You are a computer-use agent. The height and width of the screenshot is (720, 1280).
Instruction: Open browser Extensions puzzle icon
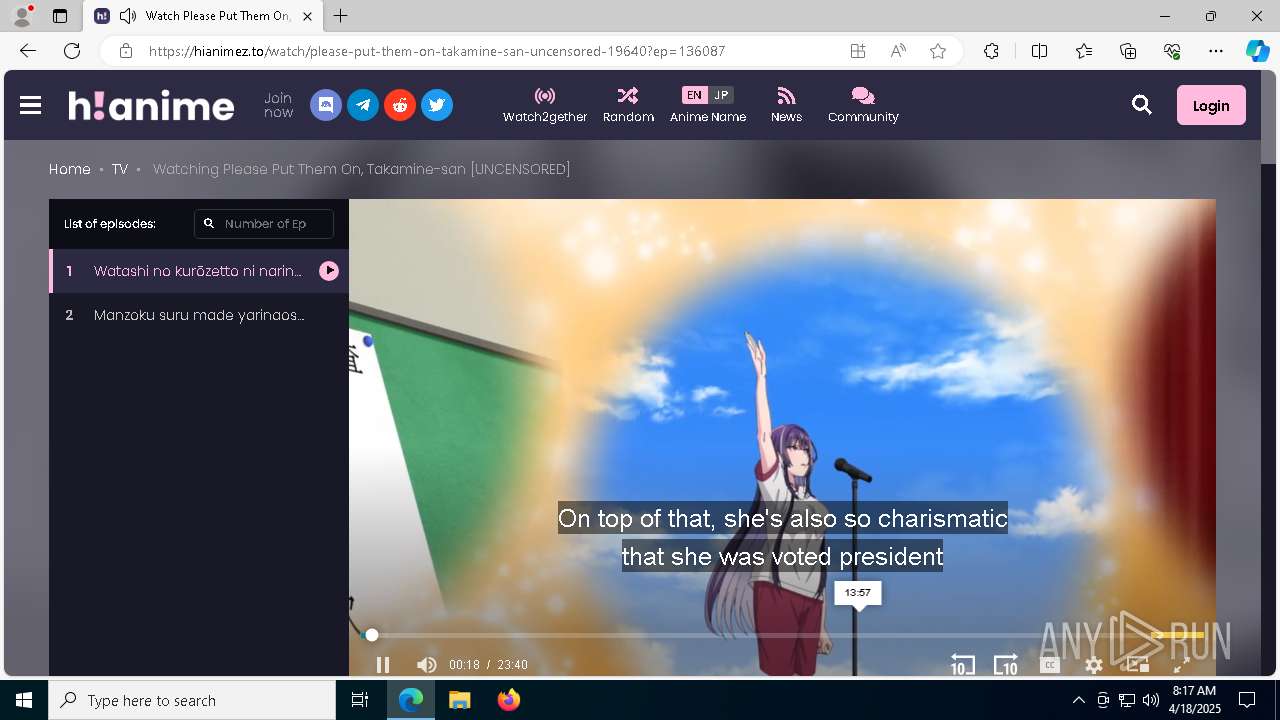click(991, 51)
